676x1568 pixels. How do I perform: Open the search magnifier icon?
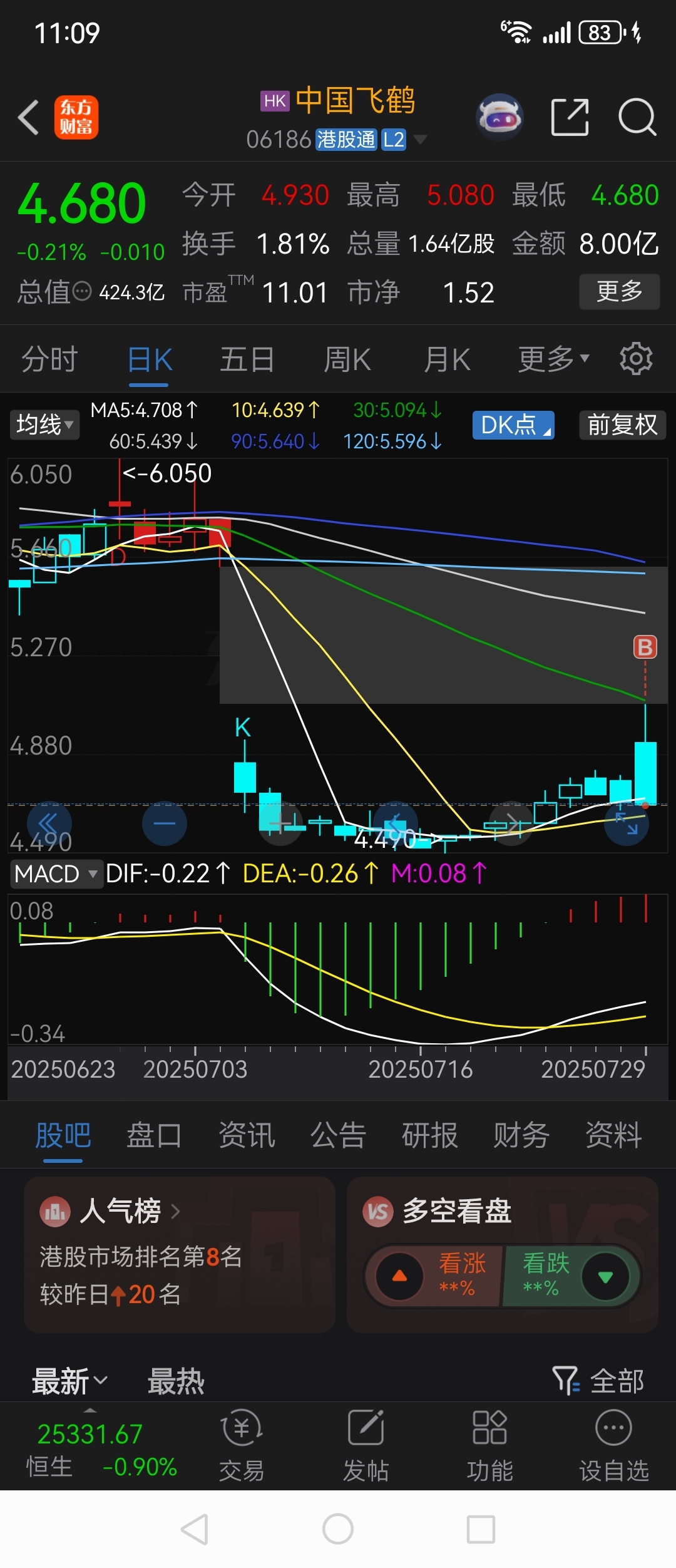(637, 117)
